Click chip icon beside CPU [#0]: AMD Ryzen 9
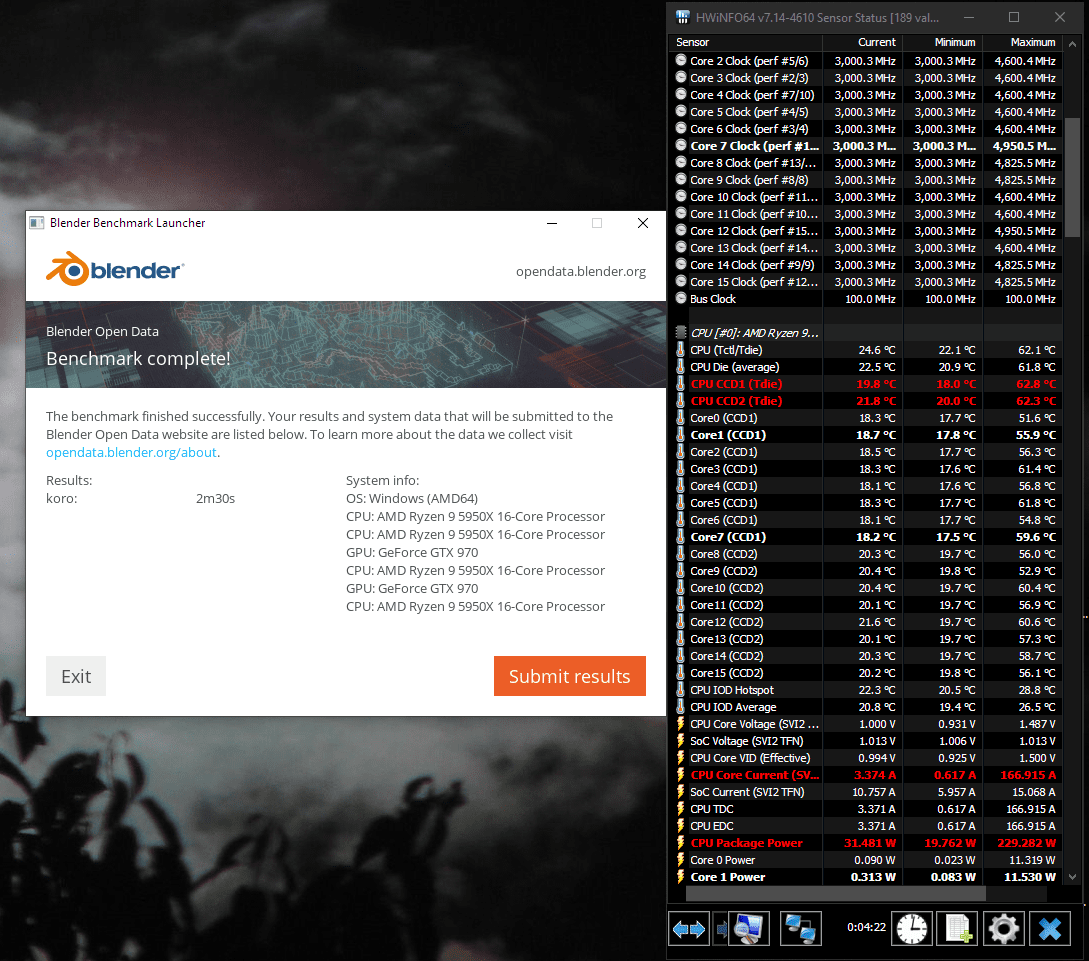This screenshot has width=1089, height=961. [x=681, y=333]
